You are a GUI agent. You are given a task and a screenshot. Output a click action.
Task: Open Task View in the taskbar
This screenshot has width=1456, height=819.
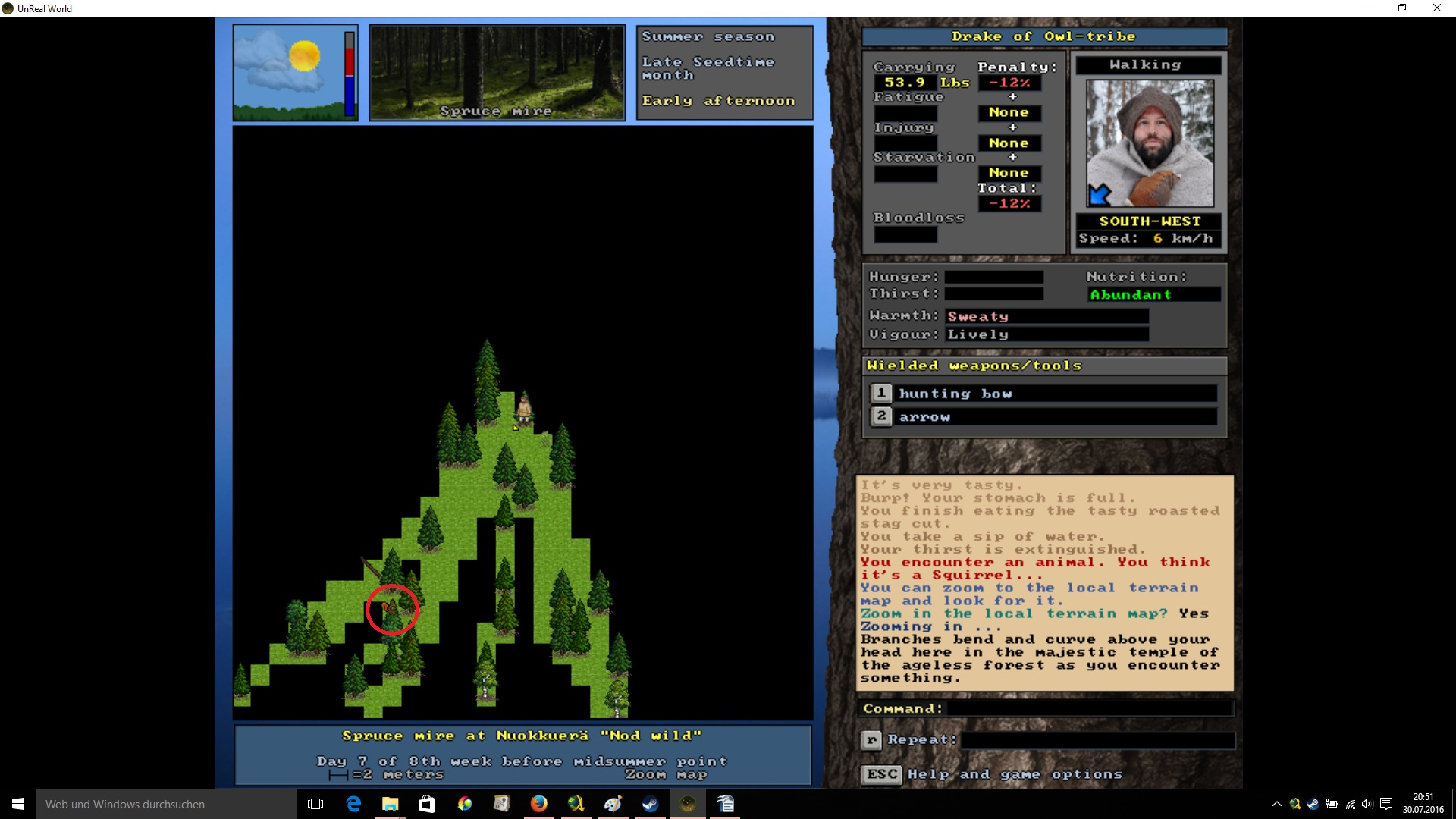point(315,804)
